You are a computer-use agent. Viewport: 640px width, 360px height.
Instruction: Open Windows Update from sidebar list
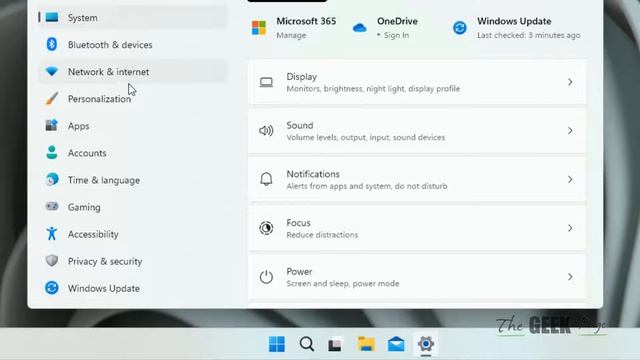(x=132, y=288)
